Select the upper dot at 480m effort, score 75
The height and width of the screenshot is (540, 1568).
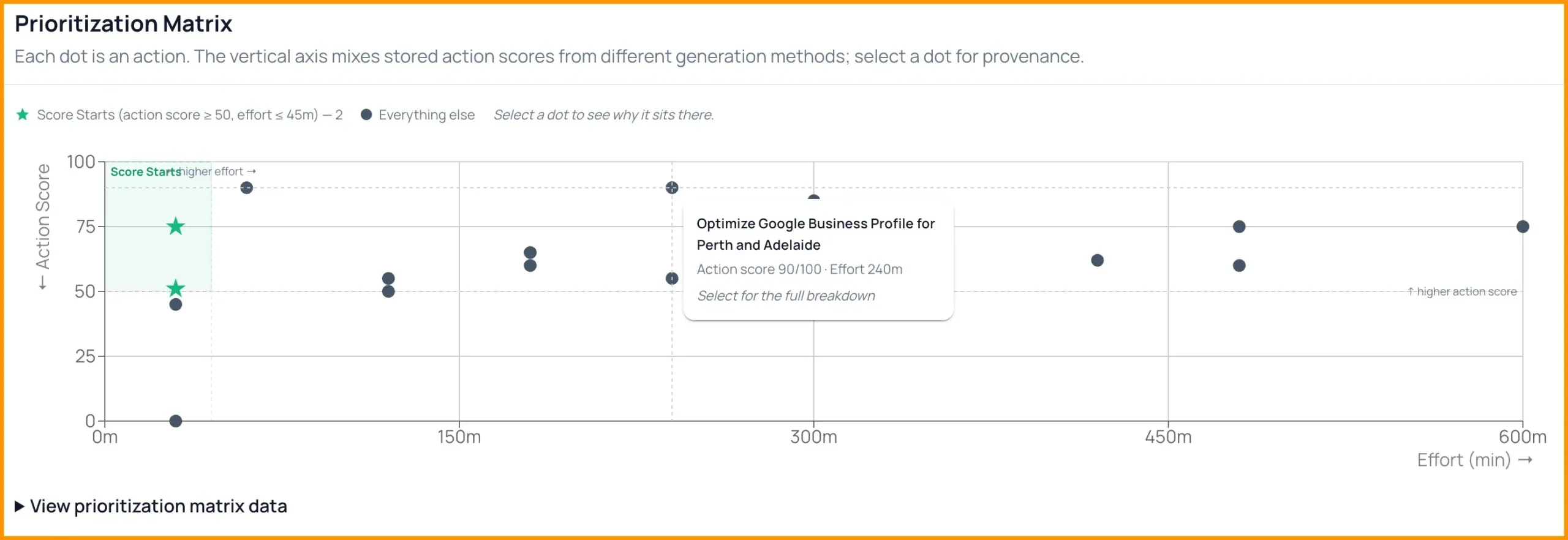[x=1239, y=227]
